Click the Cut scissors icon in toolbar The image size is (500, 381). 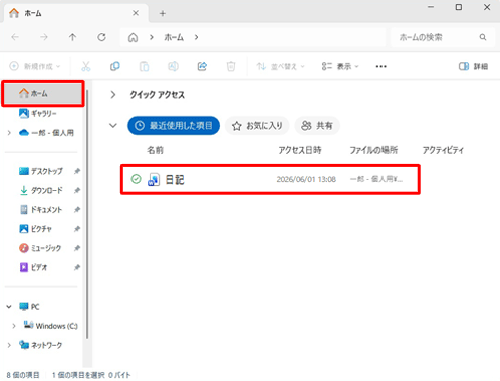(x=86, y=66)
